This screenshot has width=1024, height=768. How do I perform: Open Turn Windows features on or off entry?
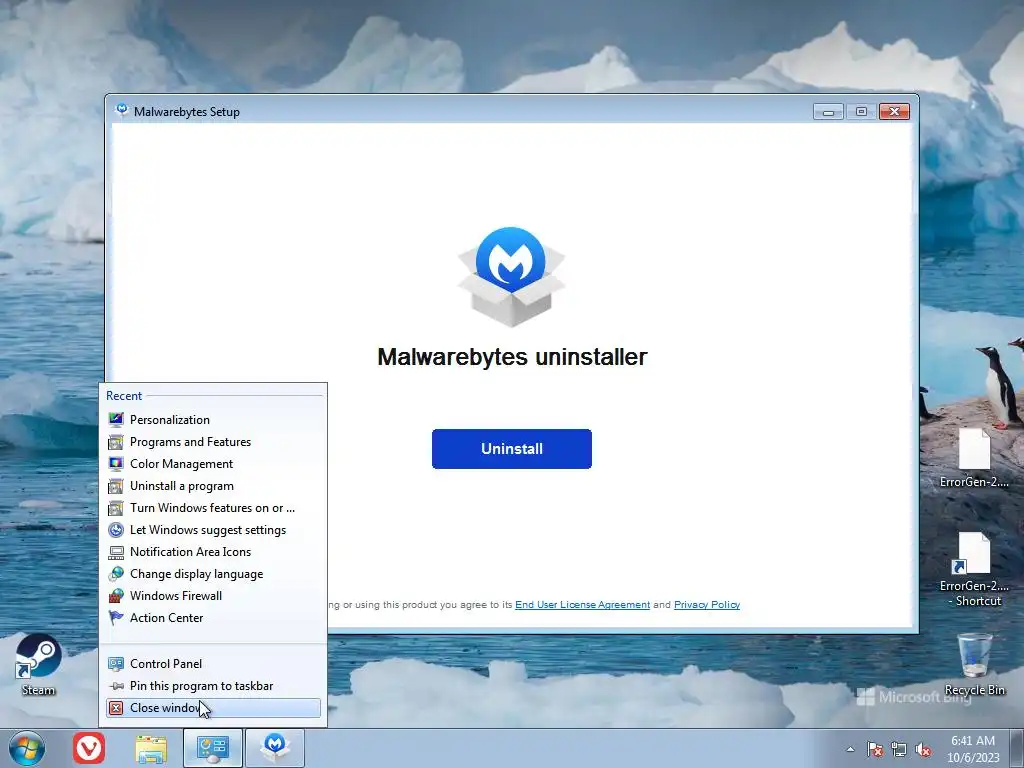pos(213,508)
